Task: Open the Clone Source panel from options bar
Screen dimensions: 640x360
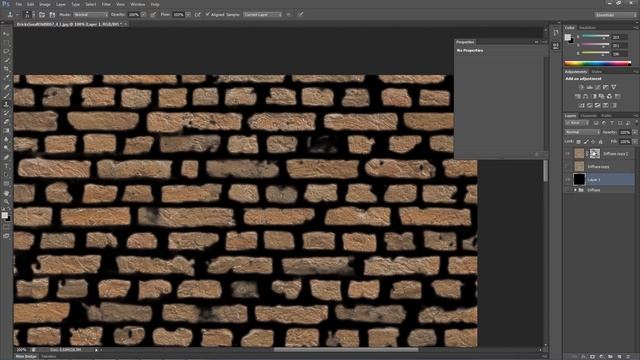Action: (52, 15)
